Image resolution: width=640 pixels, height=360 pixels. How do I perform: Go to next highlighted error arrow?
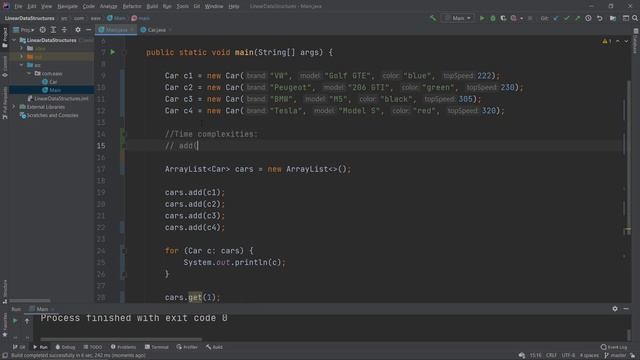[x=626, y=41]
